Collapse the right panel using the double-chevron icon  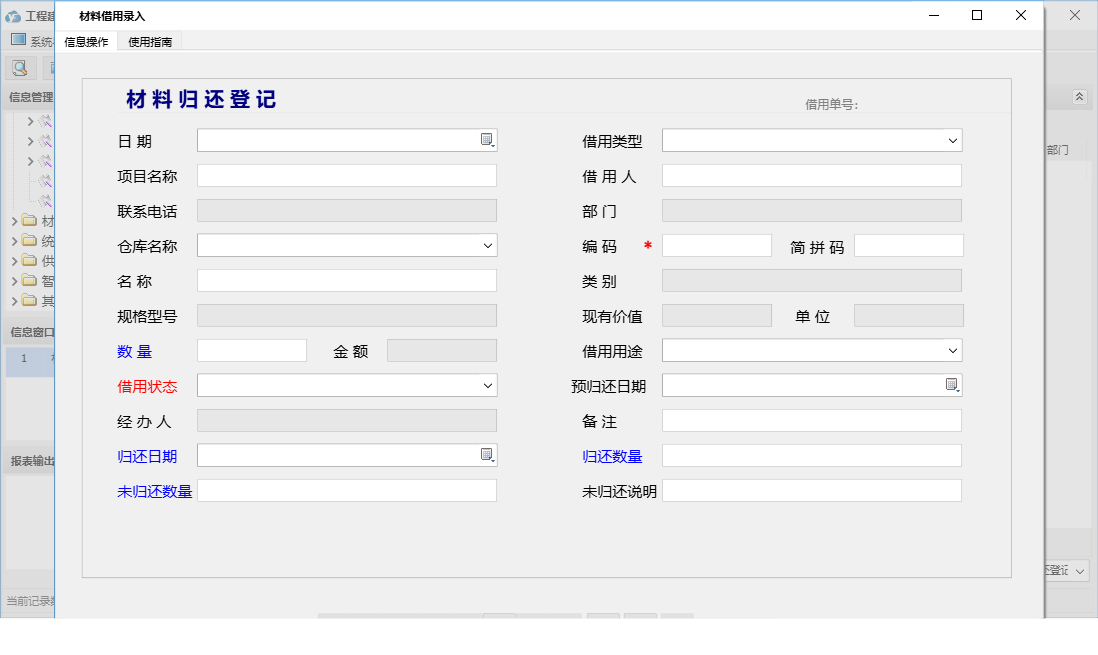[1078, 97]
